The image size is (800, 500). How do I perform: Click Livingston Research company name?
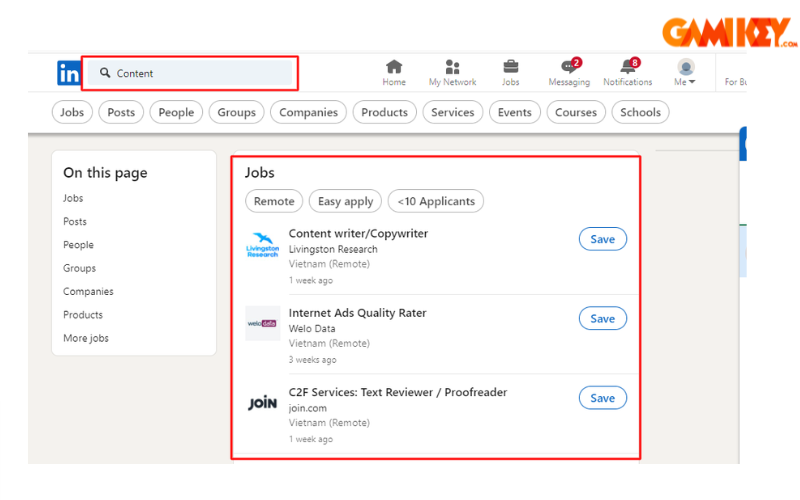[333, 249]
